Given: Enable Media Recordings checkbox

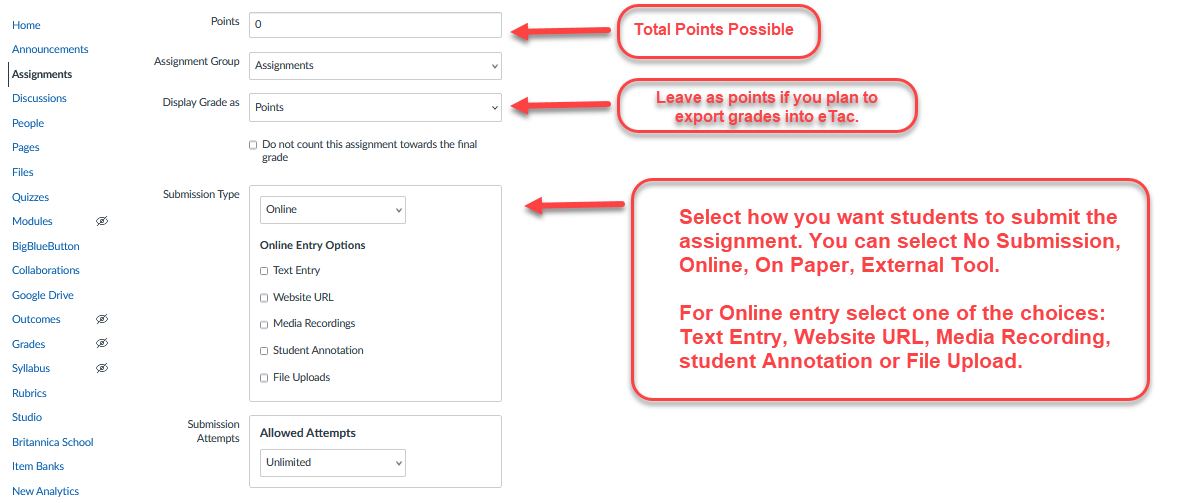Looking at the screenshot, I should [x=264, y=324].
